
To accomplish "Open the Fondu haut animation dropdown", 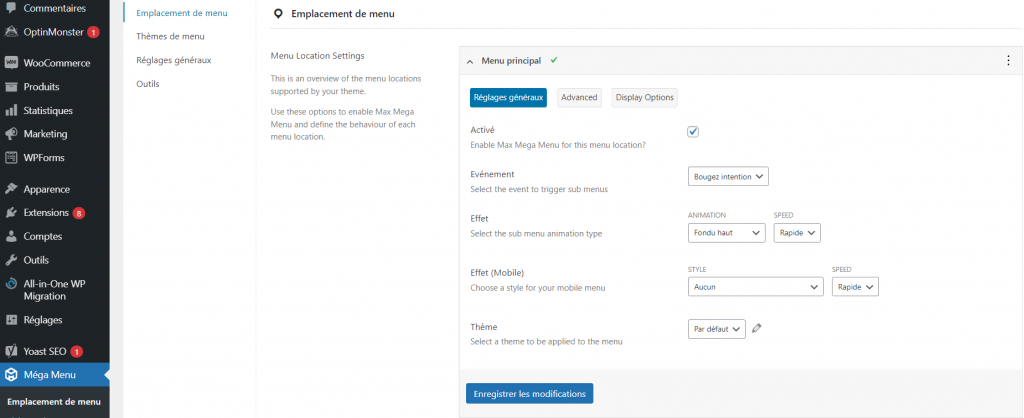I will pos(726,233).
